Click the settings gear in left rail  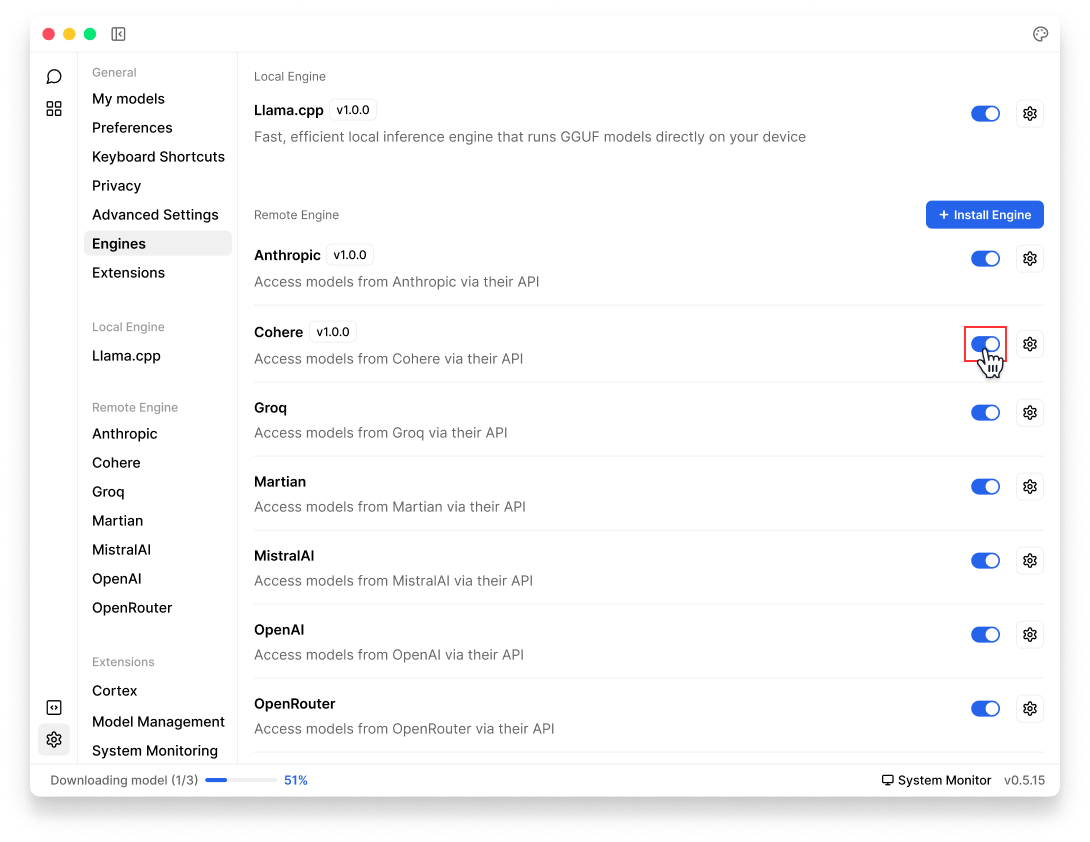tap(54, 739)
